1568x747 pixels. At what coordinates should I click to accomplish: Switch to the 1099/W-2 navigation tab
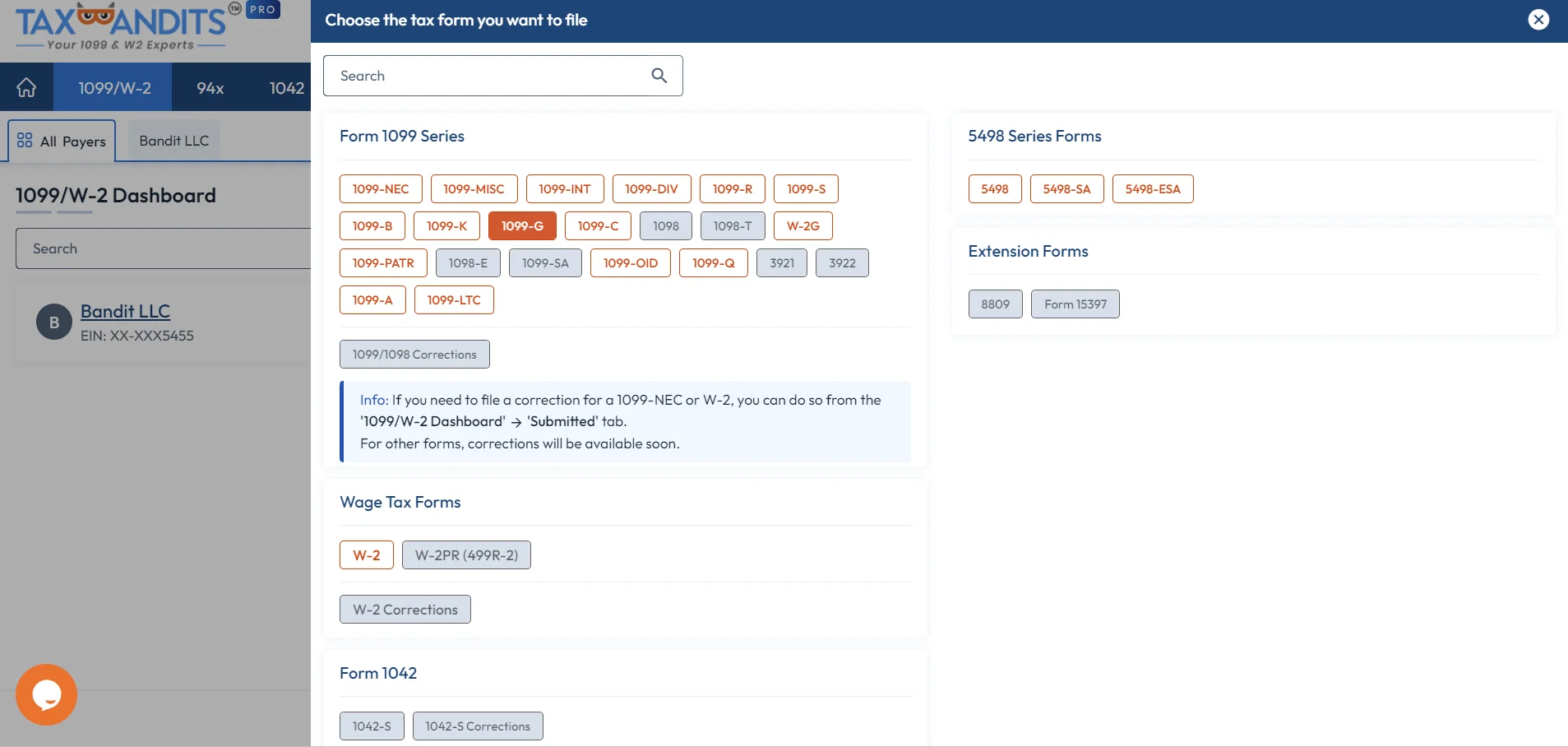114,87
